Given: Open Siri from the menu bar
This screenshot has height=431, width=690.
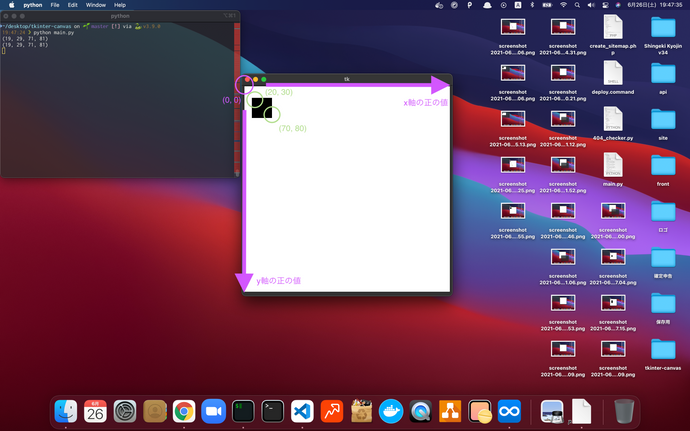Looking at the screenshot, I should (618, 5).
